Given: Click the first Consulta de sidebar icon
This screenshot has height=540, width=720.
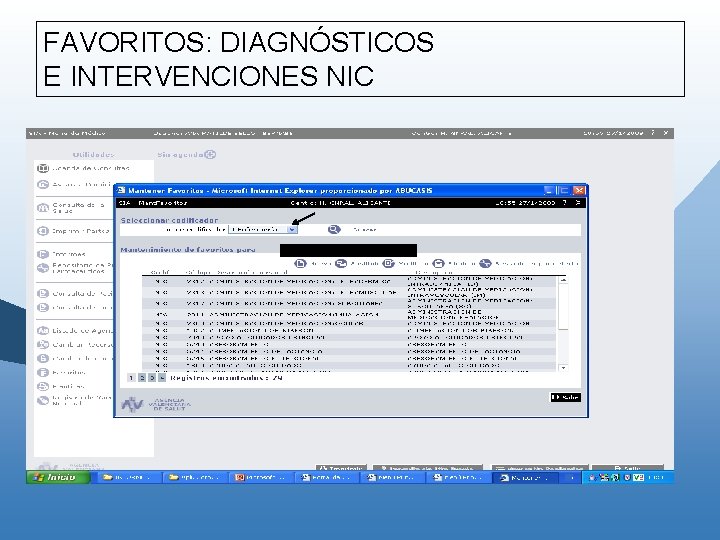Looking at the screenshot, I should 43,293.
